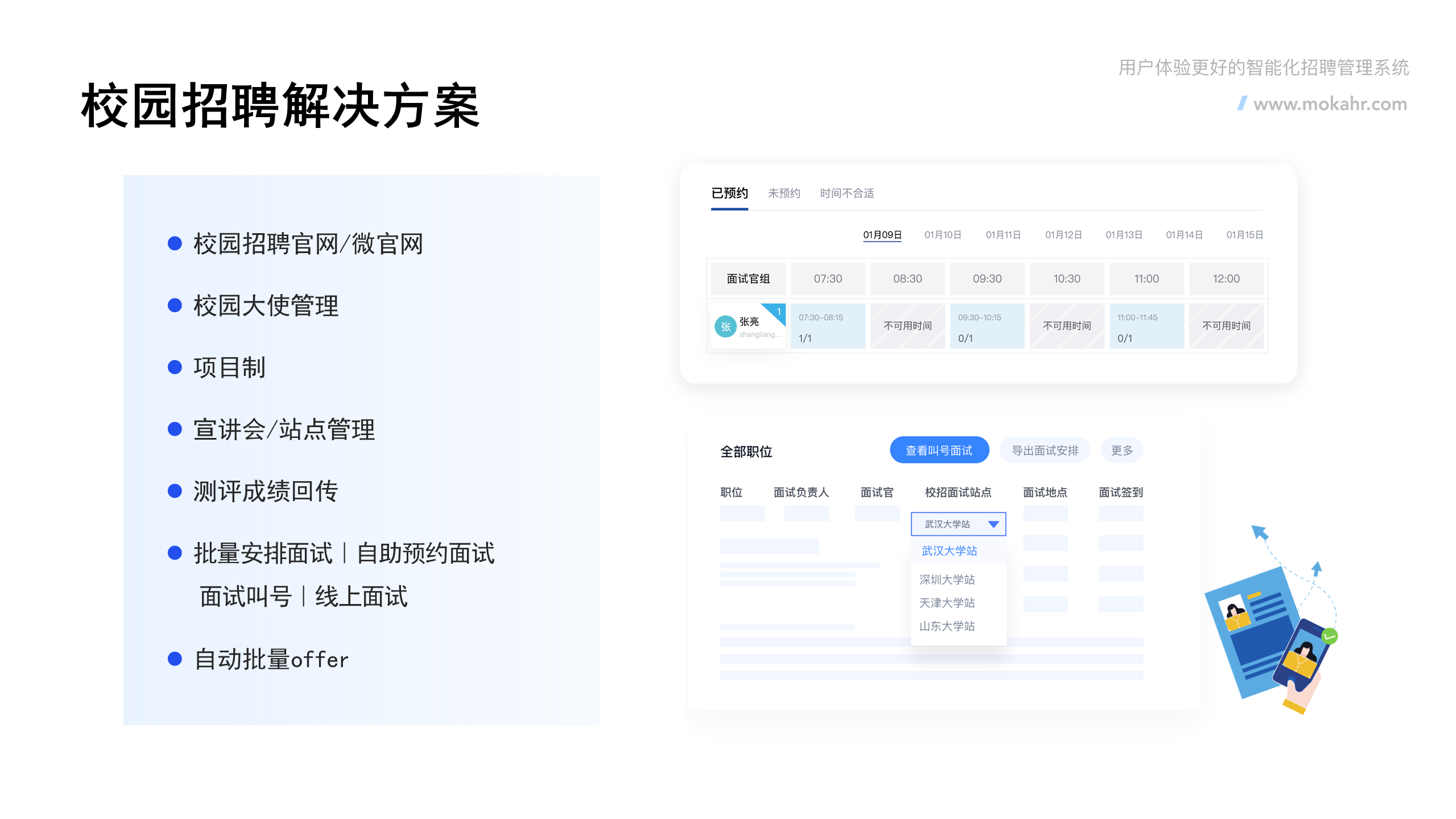Click the 09:30 time header
Image resolution: width=1456 pixels, height=819 pixels.
pyautogui.click(x=987, y=279)
